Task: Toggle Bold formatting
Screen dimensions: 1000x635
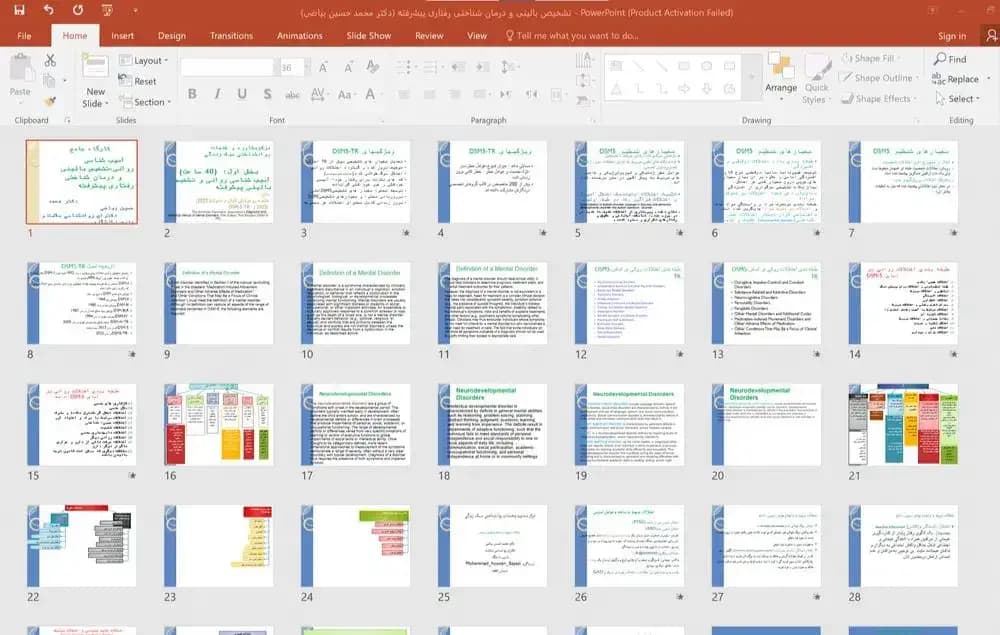Action: tap(192, 94)
